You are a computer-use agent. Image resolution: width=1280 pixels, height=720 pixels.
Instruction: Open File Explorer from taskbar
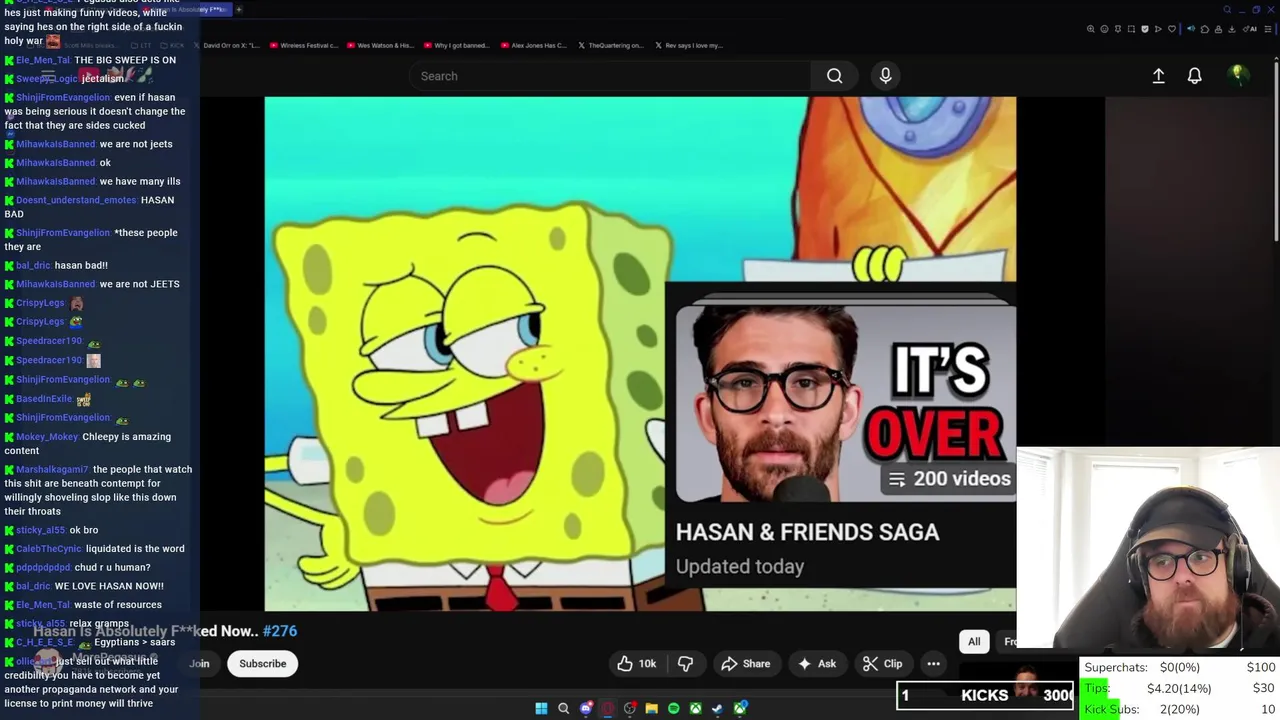(651, 708)
